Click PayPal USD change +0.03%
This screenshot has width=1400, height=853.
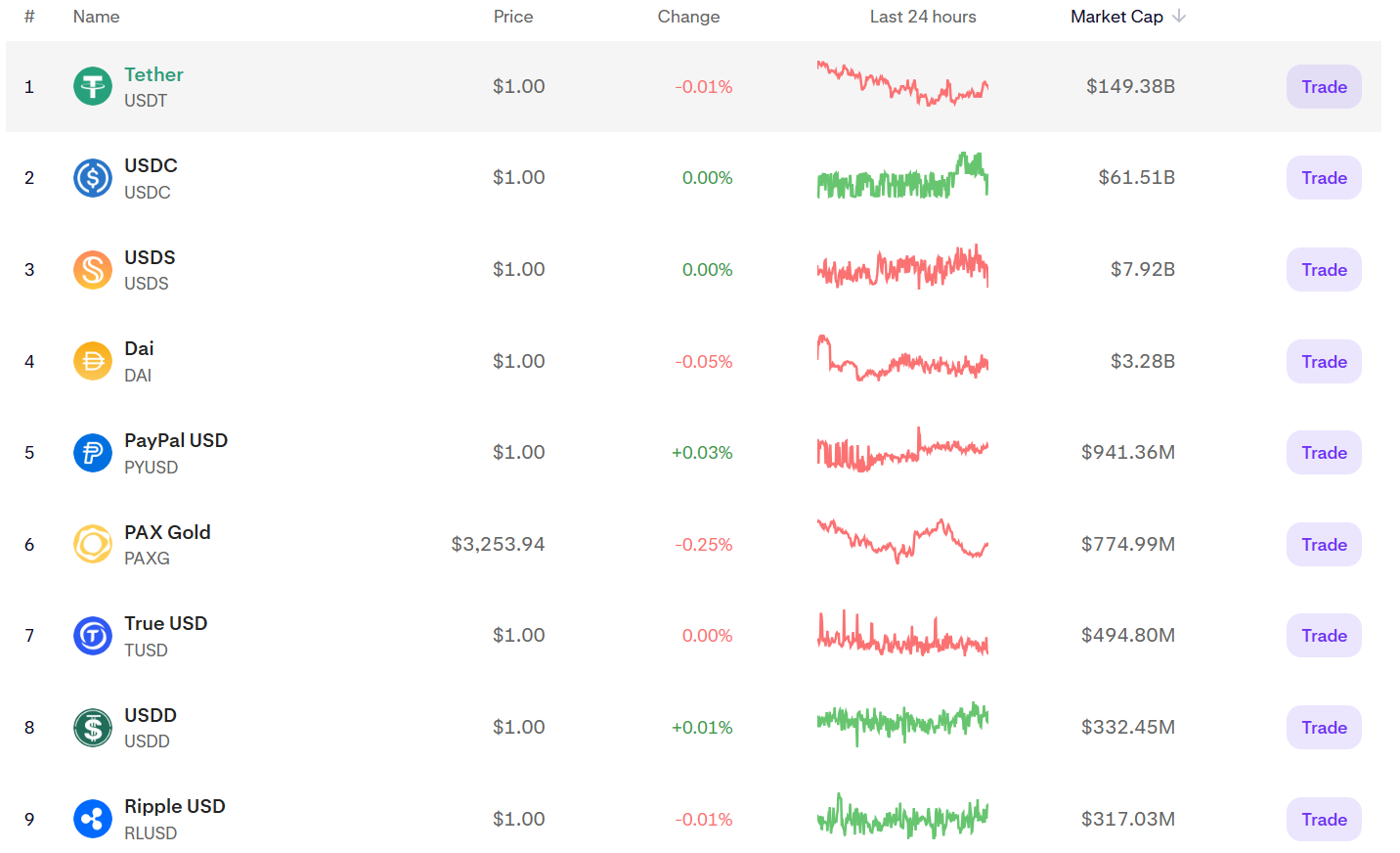pos(702,453)
